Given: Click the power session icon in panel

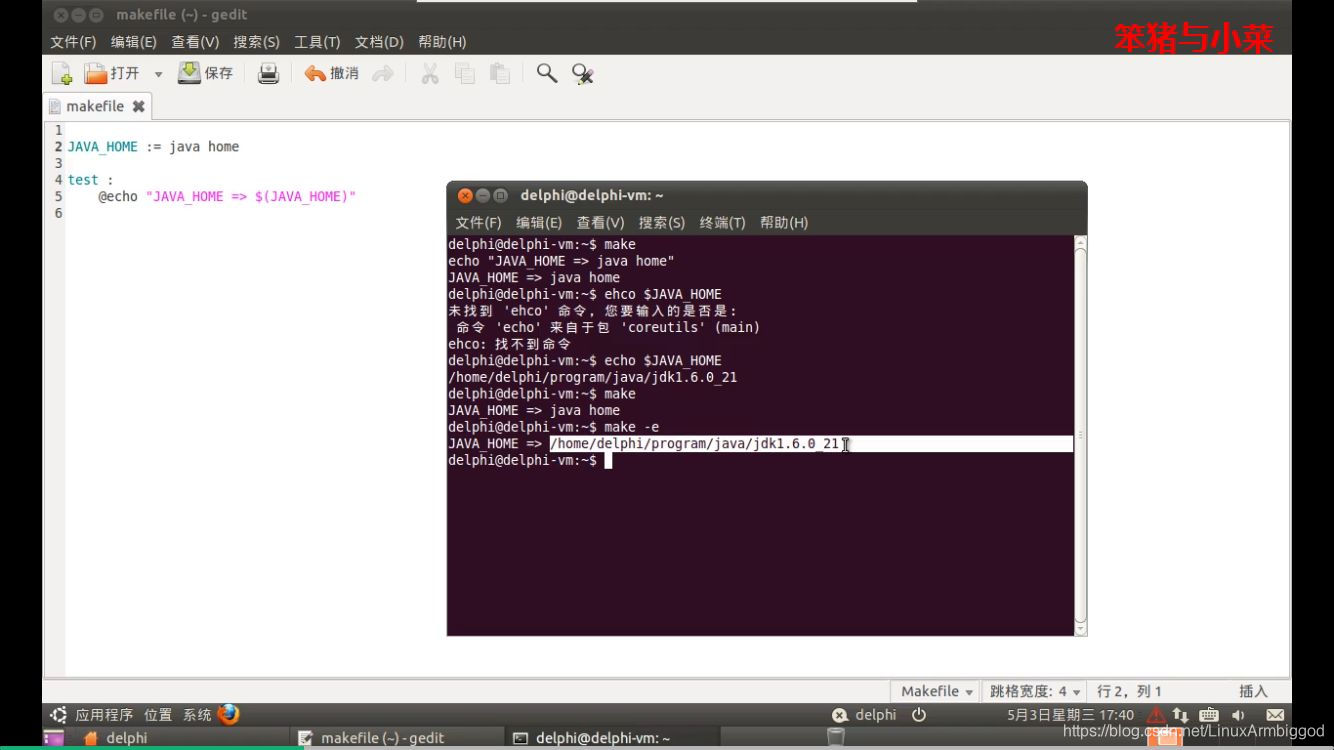Looking at the screenshot, I should pos(919,715).
